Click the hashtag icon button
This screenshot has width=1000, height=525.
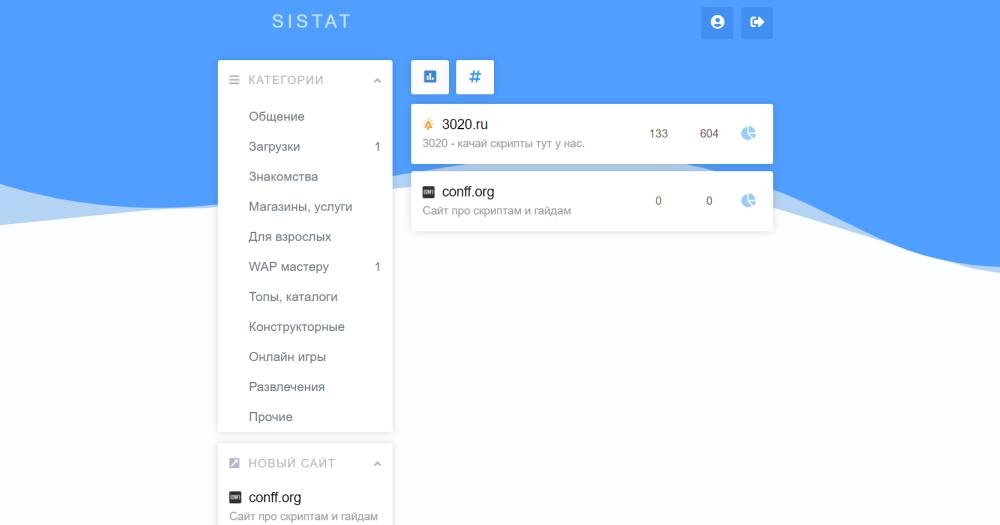coord(475,77)
